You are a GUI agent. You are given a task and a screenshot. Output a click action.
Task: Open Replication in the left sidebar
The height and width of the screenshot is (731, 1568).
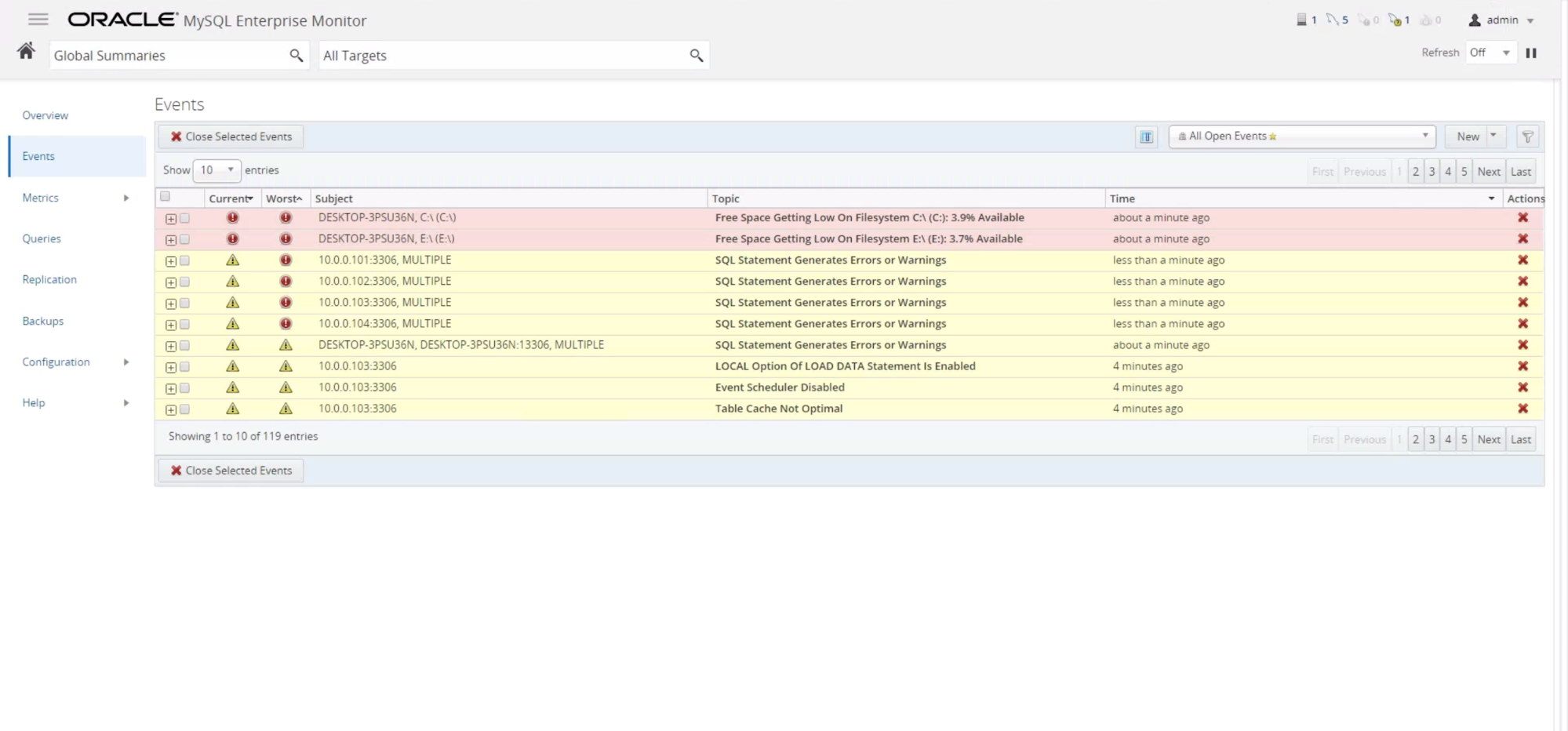pos(49,280)
